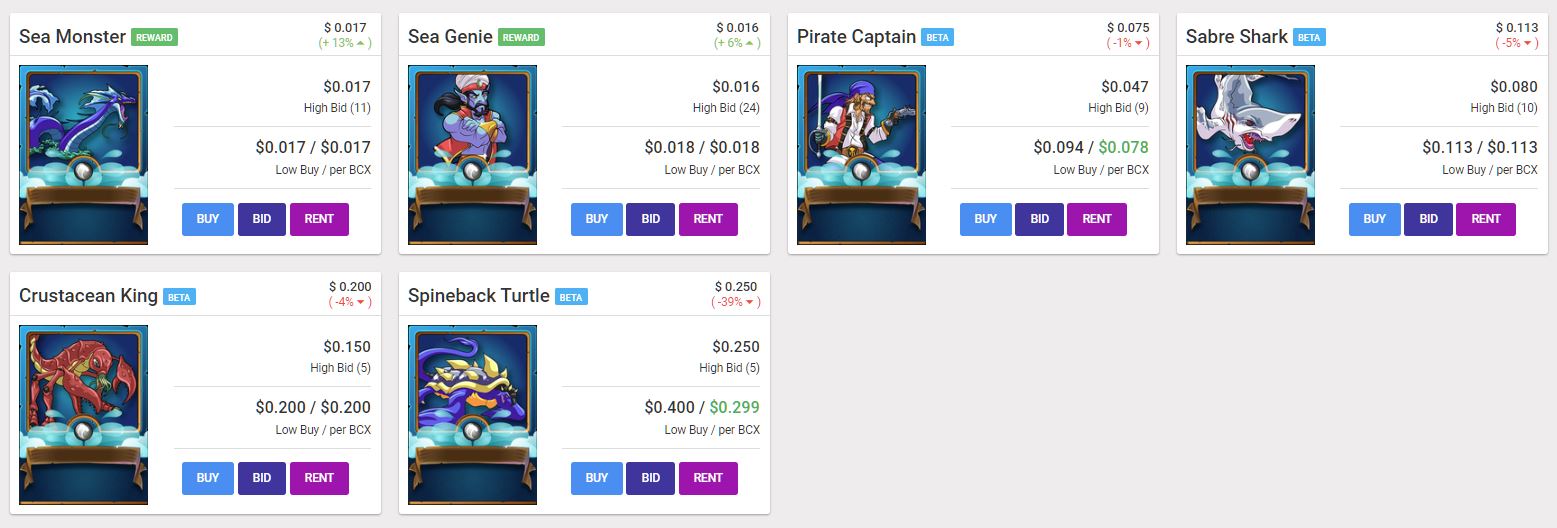The height and width of the screenshot is (528, 1557).
Task: Click the Sabre Shark BETA tag
Action: pyautogui.click(x=1308, y=38)
